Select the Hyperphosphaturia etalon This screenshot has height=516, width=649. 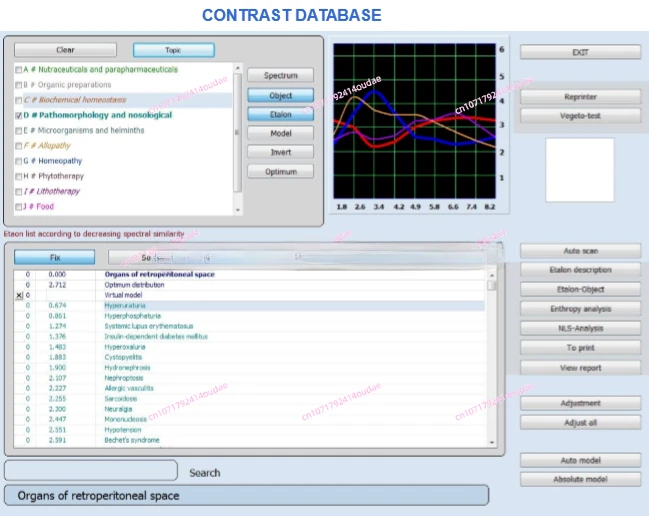click(250, 316)
